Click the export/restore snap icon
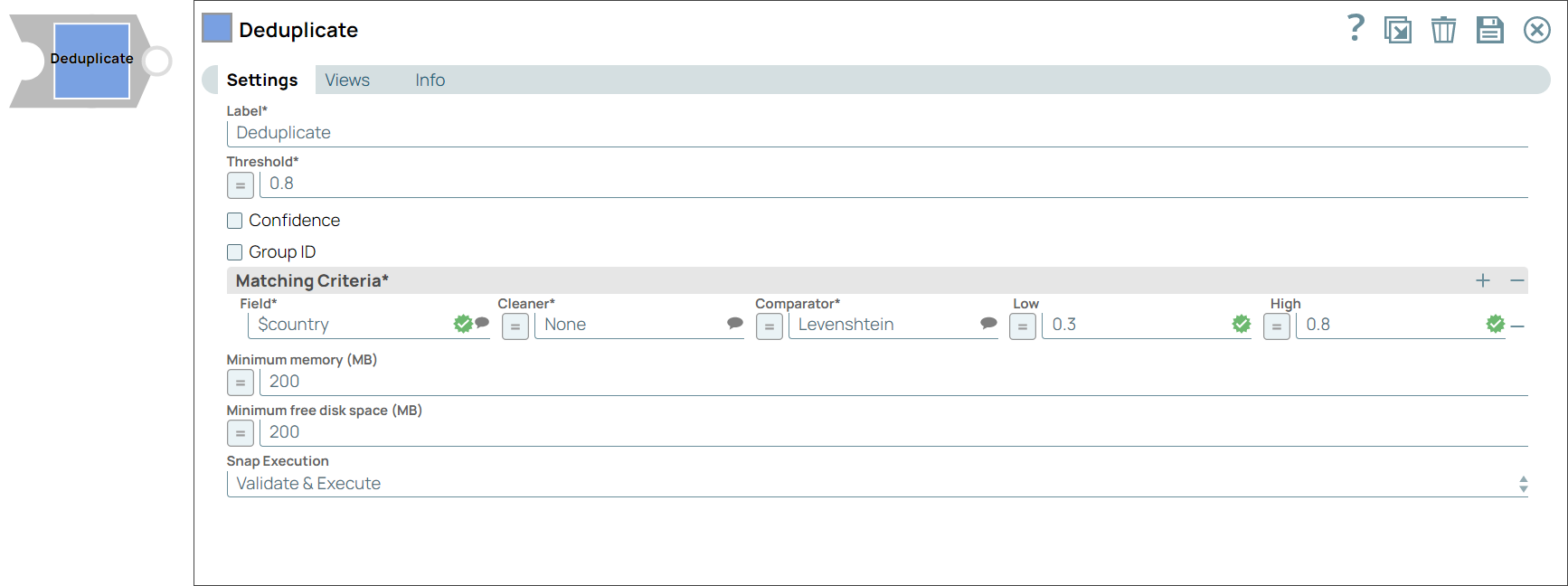 coord(1398,30)
